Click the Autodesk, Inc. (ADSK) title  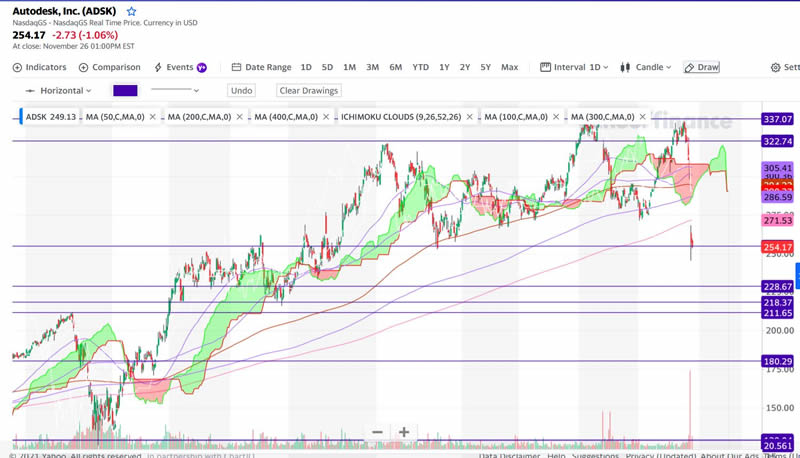click(x=64, y=11)
